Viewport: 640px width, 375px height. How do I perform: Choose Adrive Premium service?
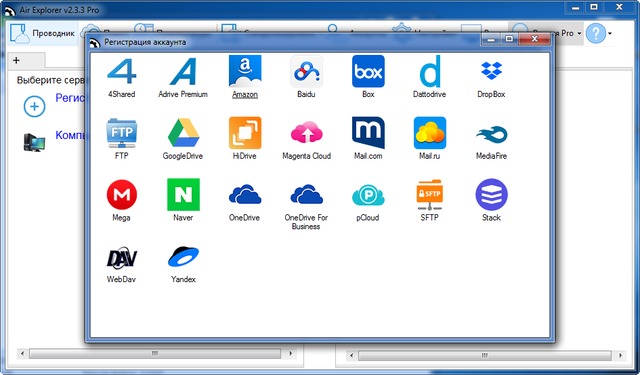pyautogui.click(x=183, y=71)
